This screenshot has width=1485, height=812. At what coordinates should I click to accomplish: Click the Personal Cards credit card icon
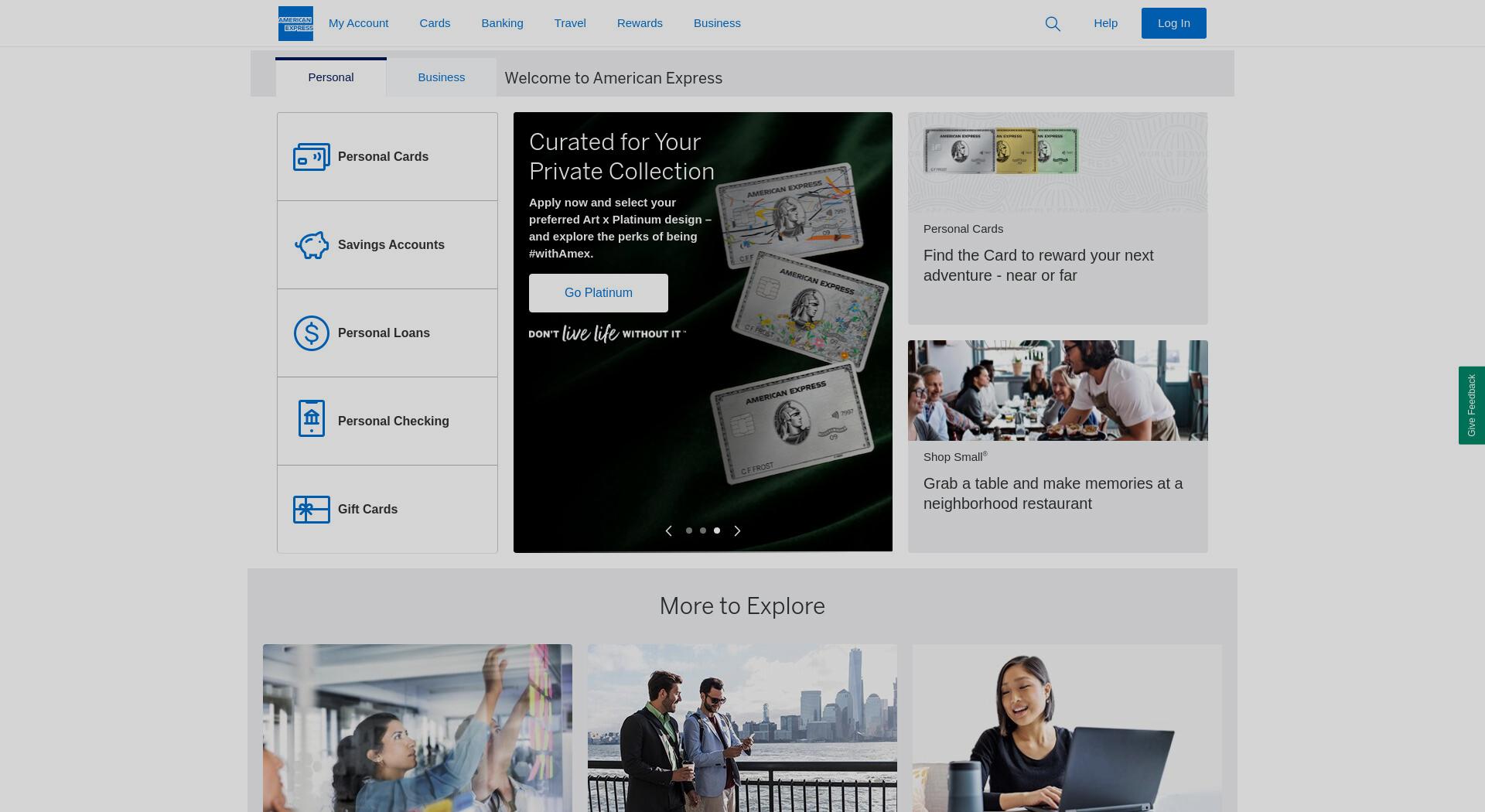tap(312, 157)
